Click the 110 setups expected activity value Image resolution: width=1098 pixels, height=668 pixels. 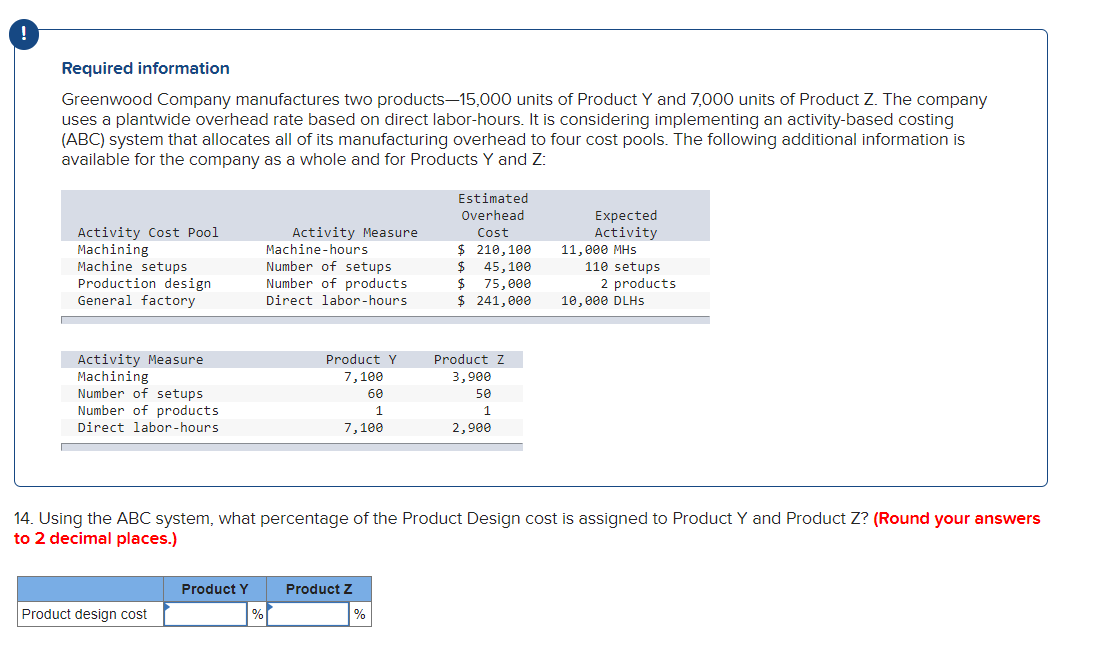623,267
